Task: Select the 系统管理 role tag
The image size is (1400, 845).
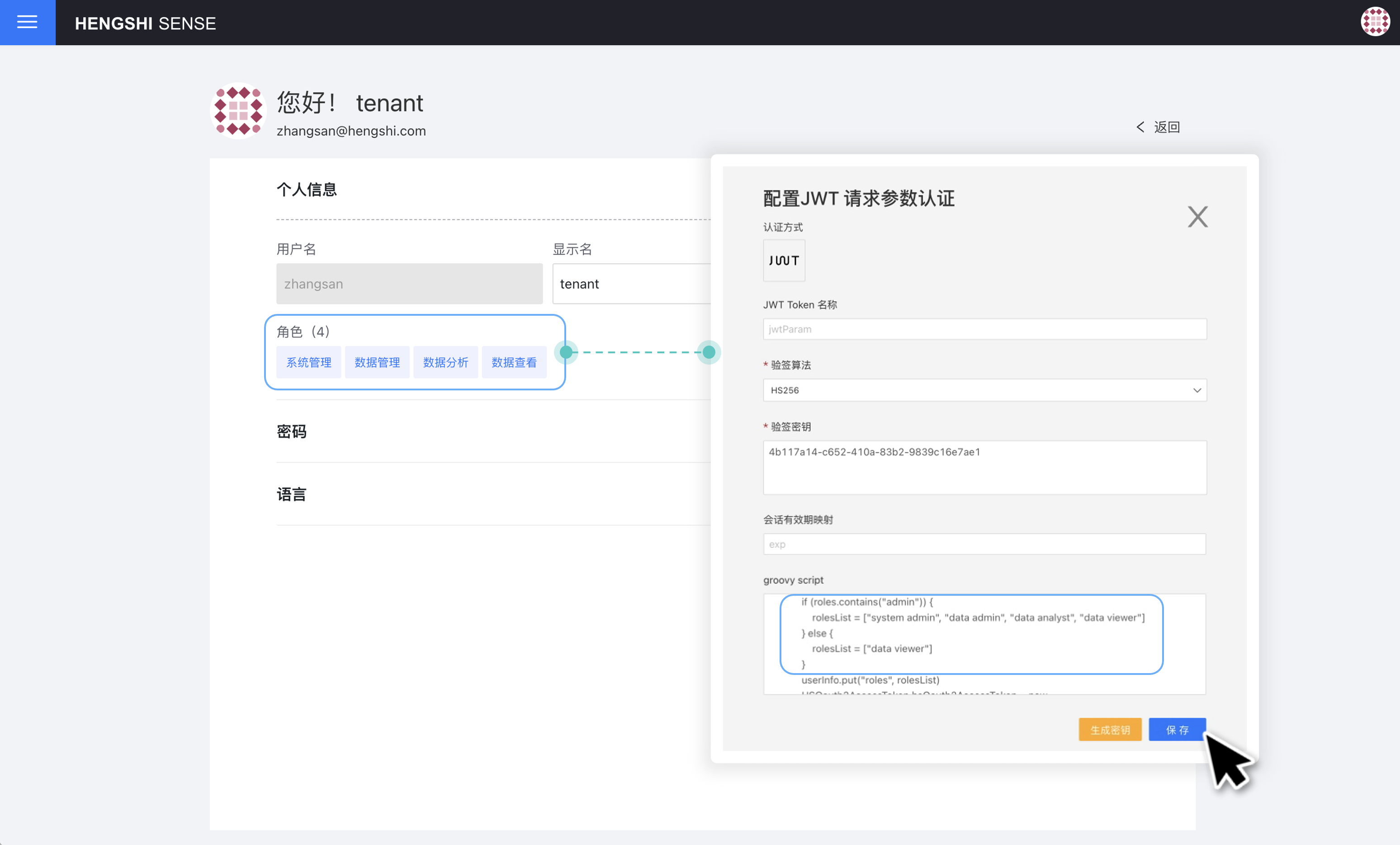Action: pos(308,362)
